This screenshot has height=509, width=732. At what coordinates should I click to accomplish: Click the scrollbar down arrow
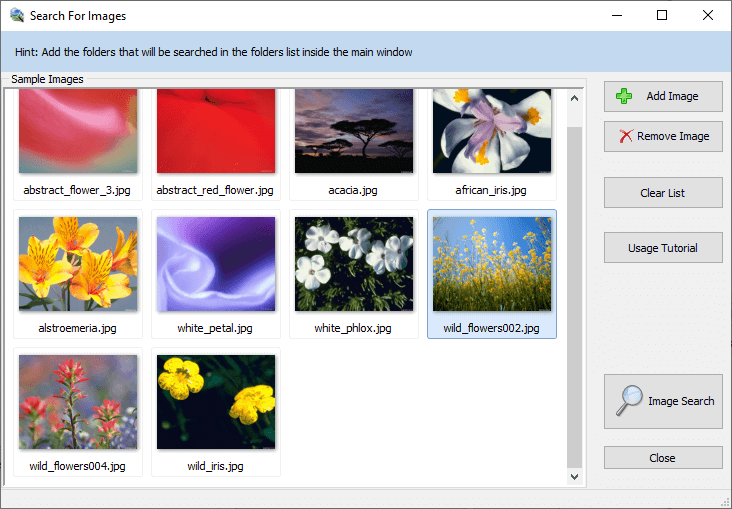point(574,477)
